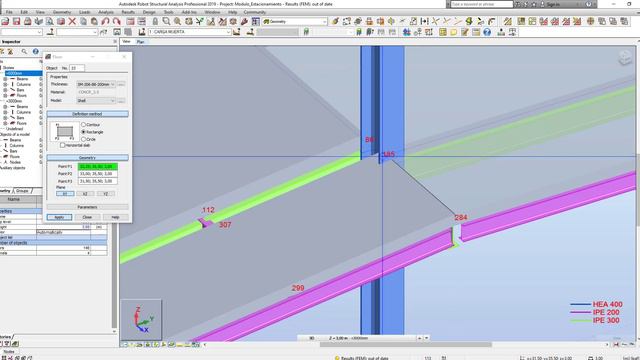
Task: Click the Copy icon in main toolbar
Action: 83,21
